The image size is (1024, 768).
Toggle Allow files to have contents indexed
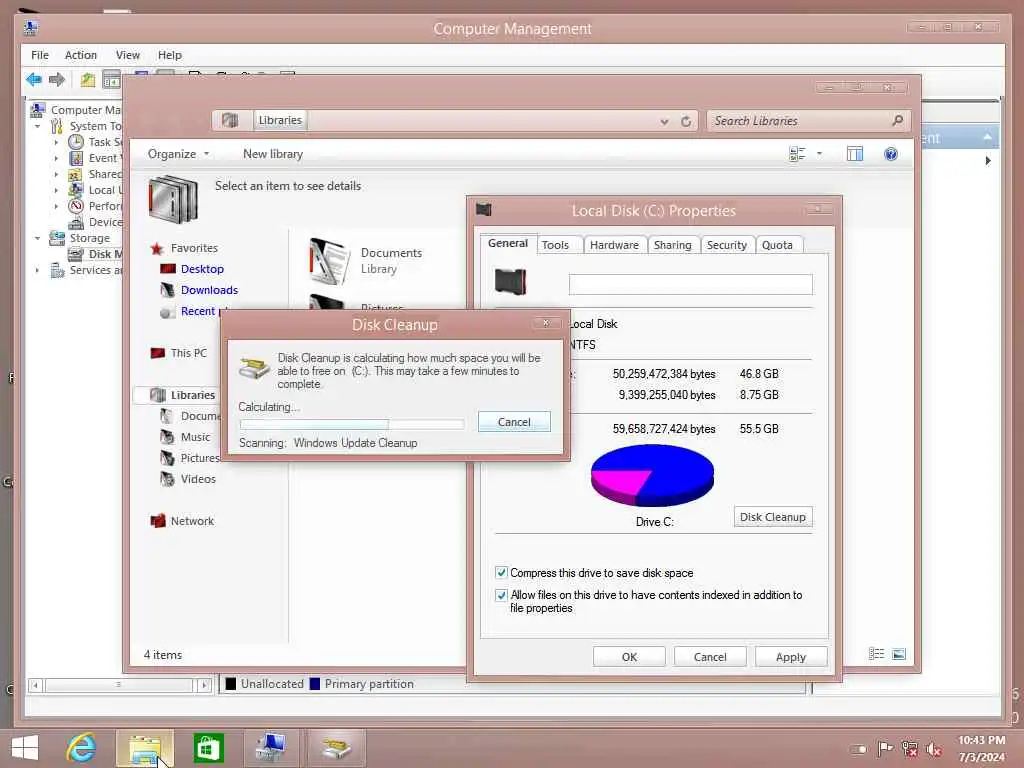pos(501,595)
